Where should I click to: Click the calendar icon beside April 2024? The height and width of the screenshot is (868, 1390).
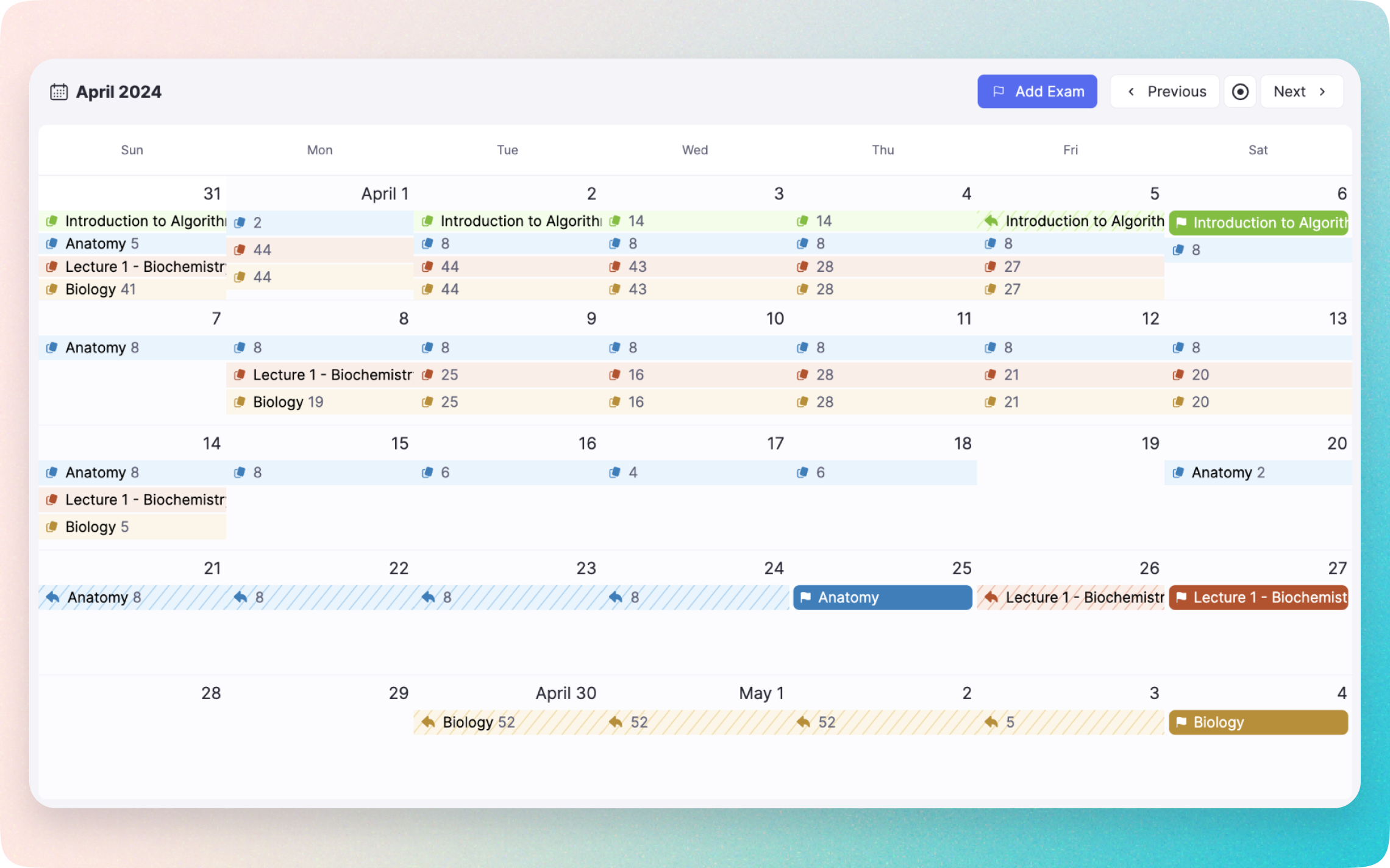pos(58,91)
